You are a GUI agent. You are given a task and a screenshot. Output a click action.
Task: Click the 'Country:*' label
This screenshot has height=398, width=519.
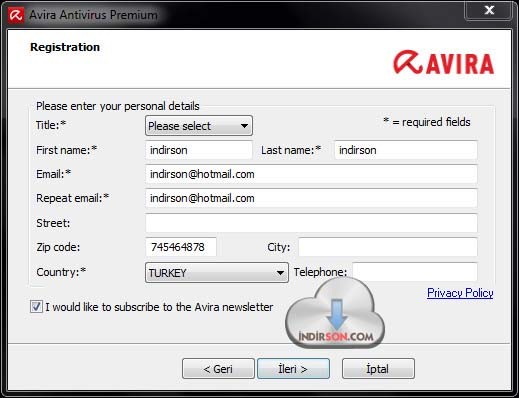coord(61,272)
